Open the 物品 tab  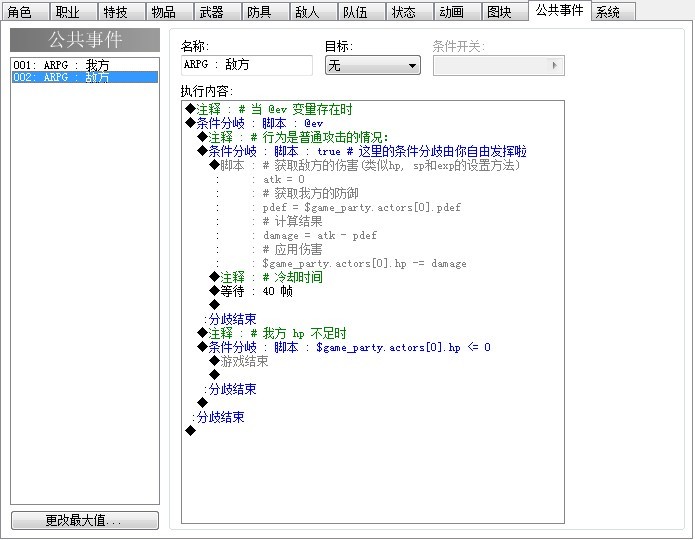pos(170,12)
